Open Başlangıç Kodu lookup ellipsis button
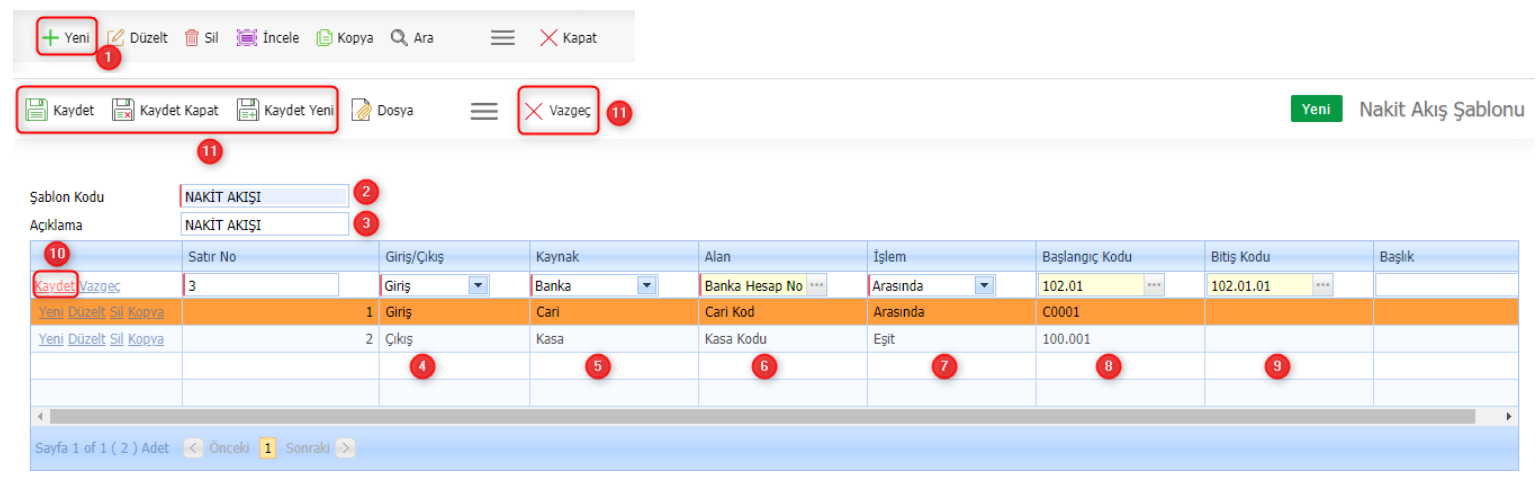Screen dimensions: 1539x498 click(1154, 286)
